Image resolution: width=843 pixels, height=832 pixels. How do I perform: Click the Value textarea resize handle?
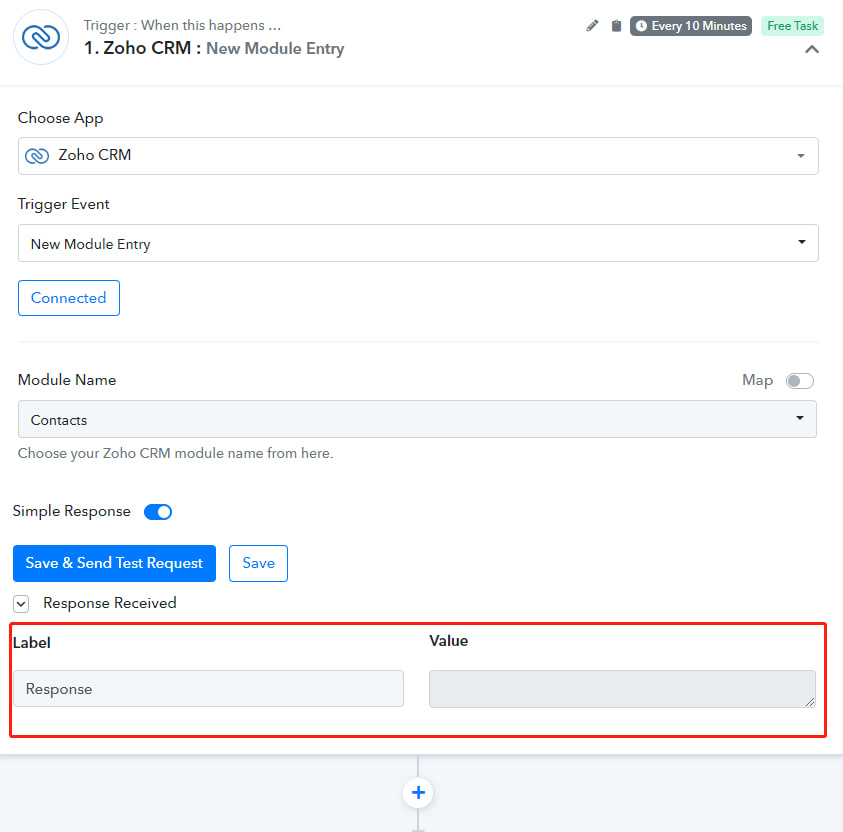810,702
